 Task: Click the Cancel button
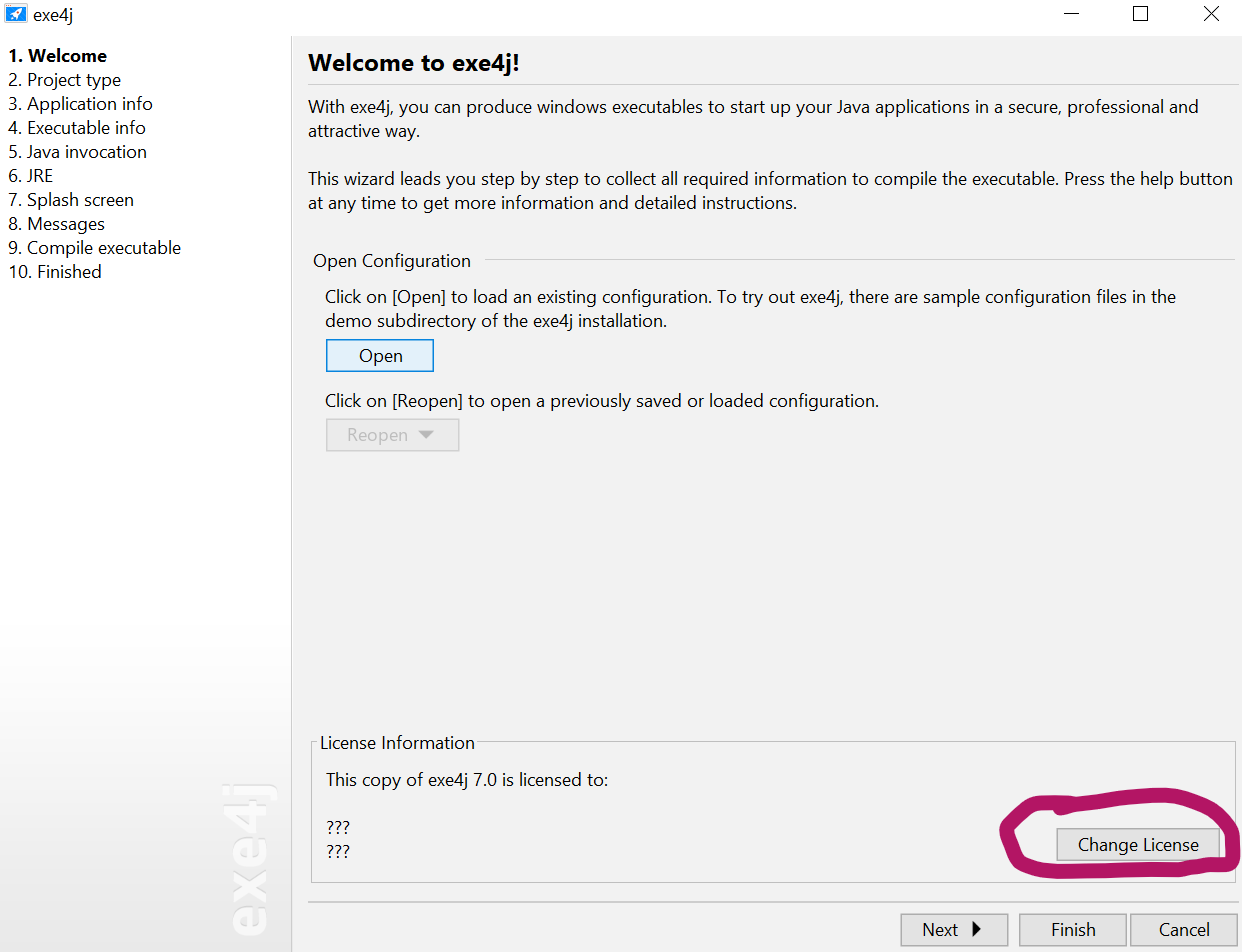1184,930
